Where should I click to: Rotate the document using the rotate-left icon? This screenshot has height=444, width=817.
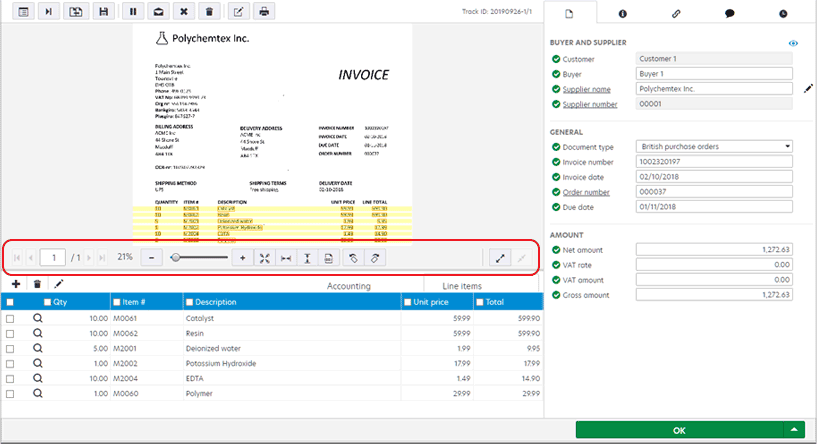point(353,257)
